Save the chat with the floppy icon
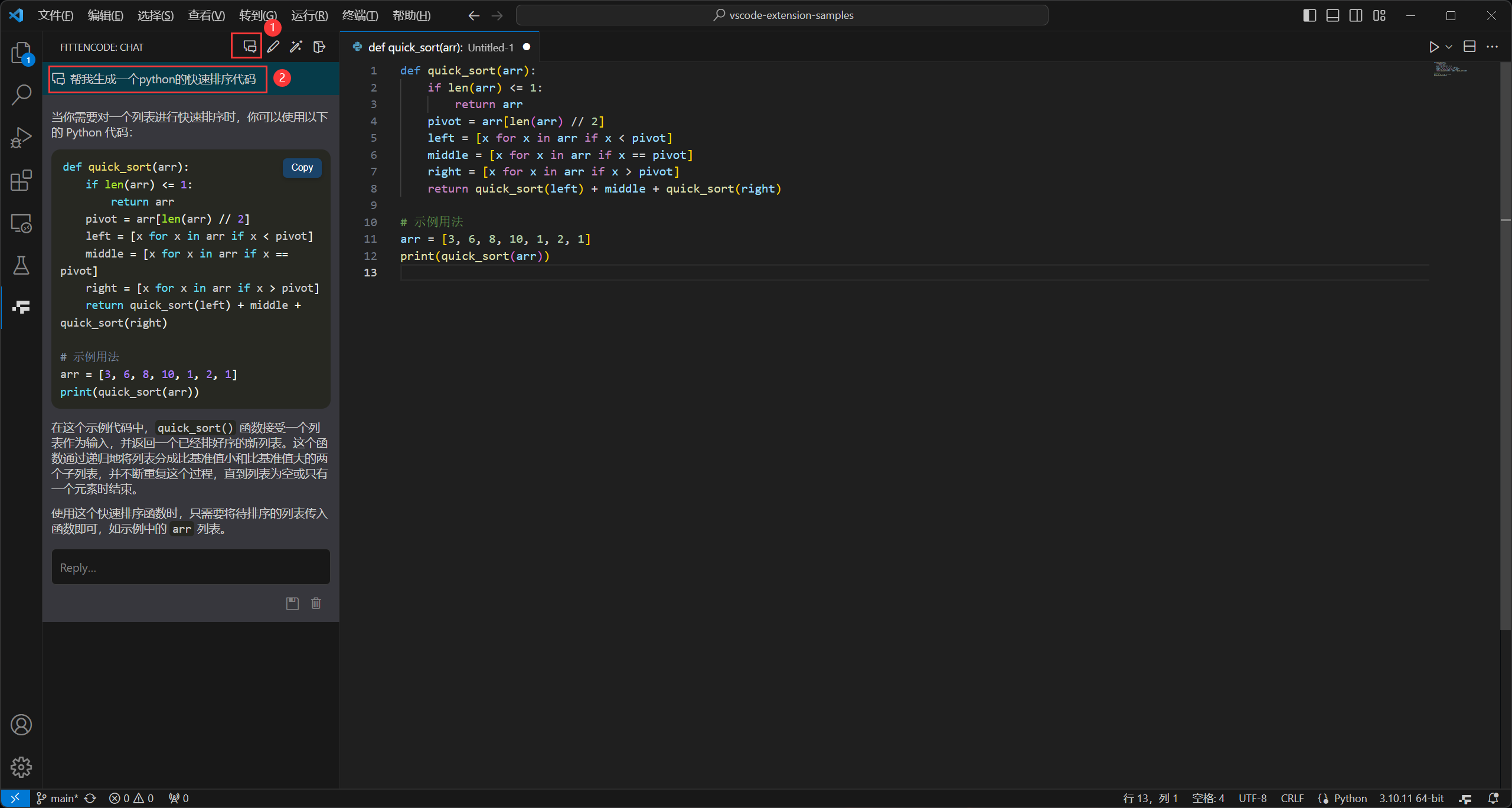The width and height of the screenshot is (1512, 808). tap(292, 603)
